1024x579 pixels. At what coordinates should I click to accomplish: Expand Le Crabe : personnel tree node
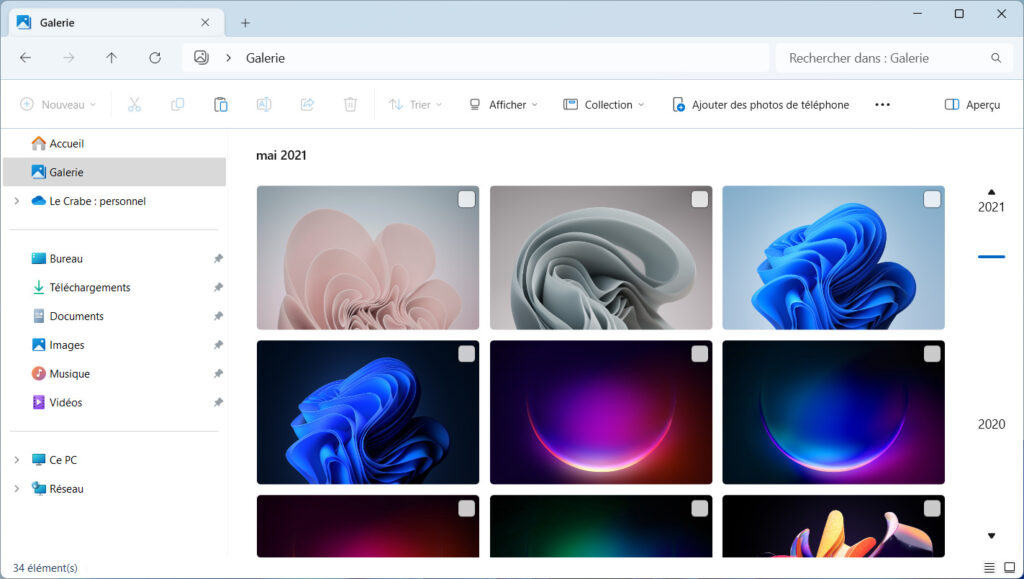coord(17,201)
